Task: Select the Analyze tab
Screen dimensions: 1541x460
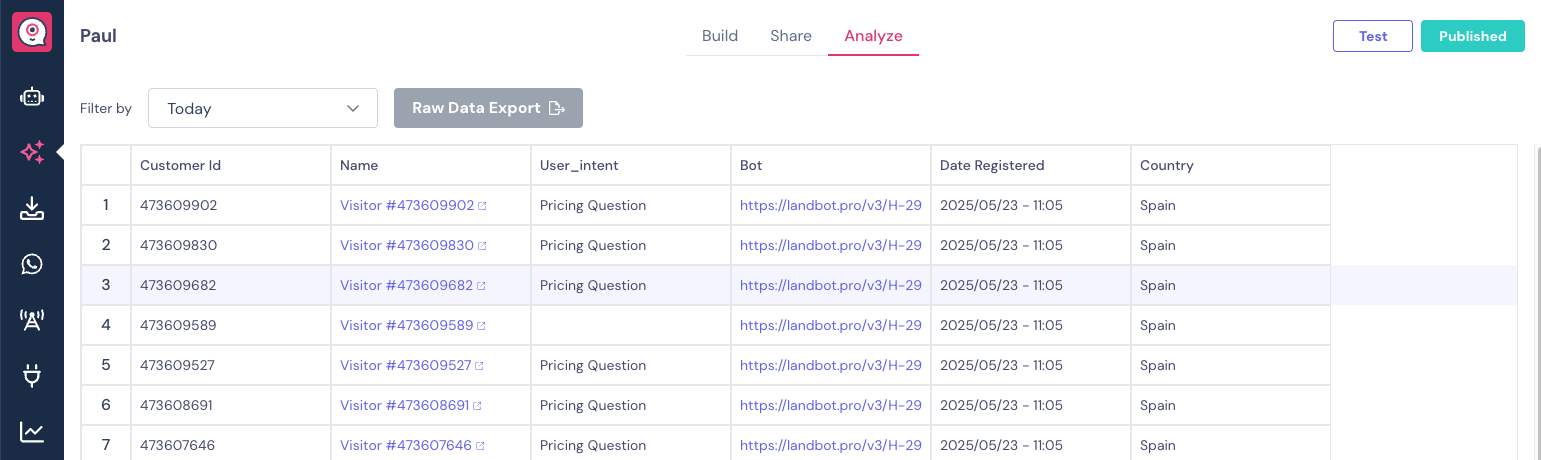Action: click(873, 36)
